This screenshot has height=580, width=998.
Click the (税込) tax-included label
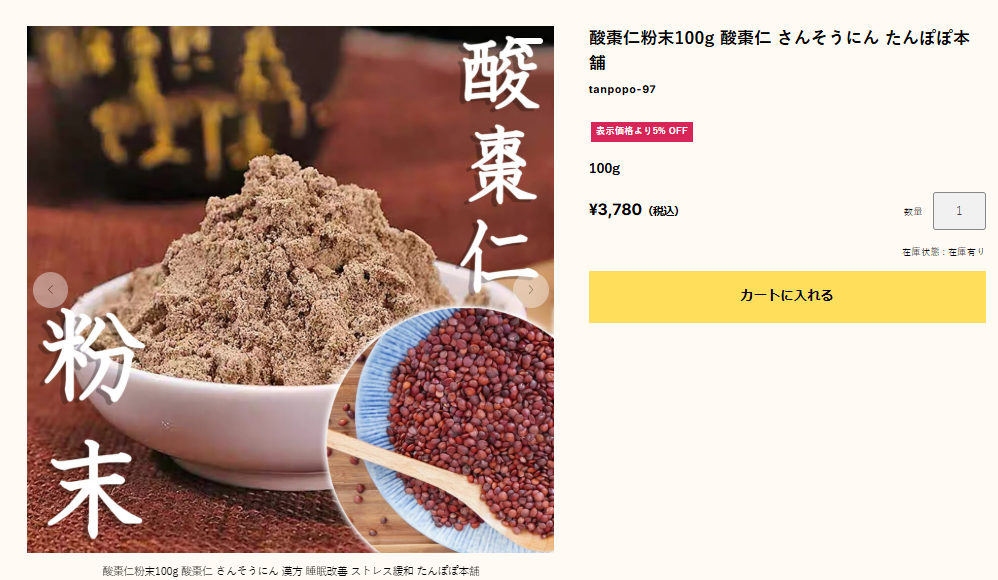(663, 211)
